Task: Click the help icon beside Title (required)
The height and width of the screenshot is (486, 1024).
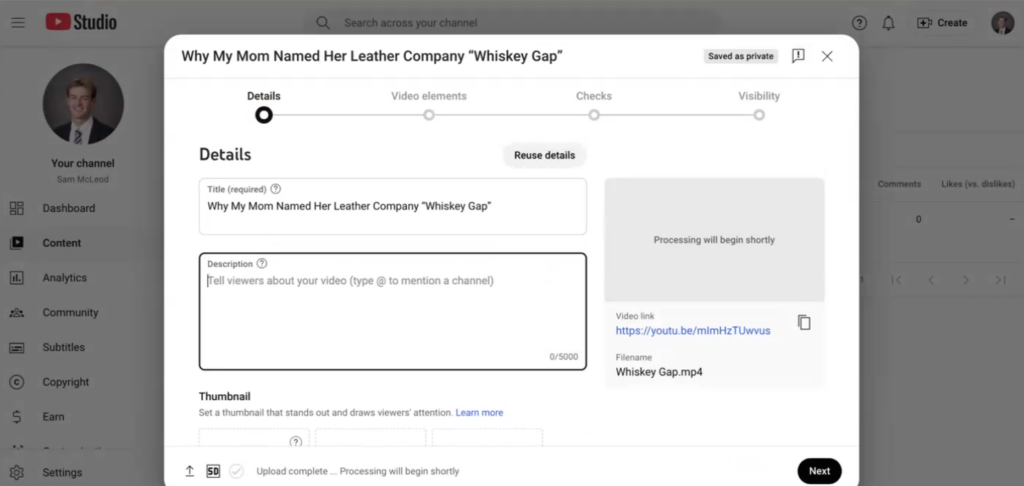Action: (276, 189)
